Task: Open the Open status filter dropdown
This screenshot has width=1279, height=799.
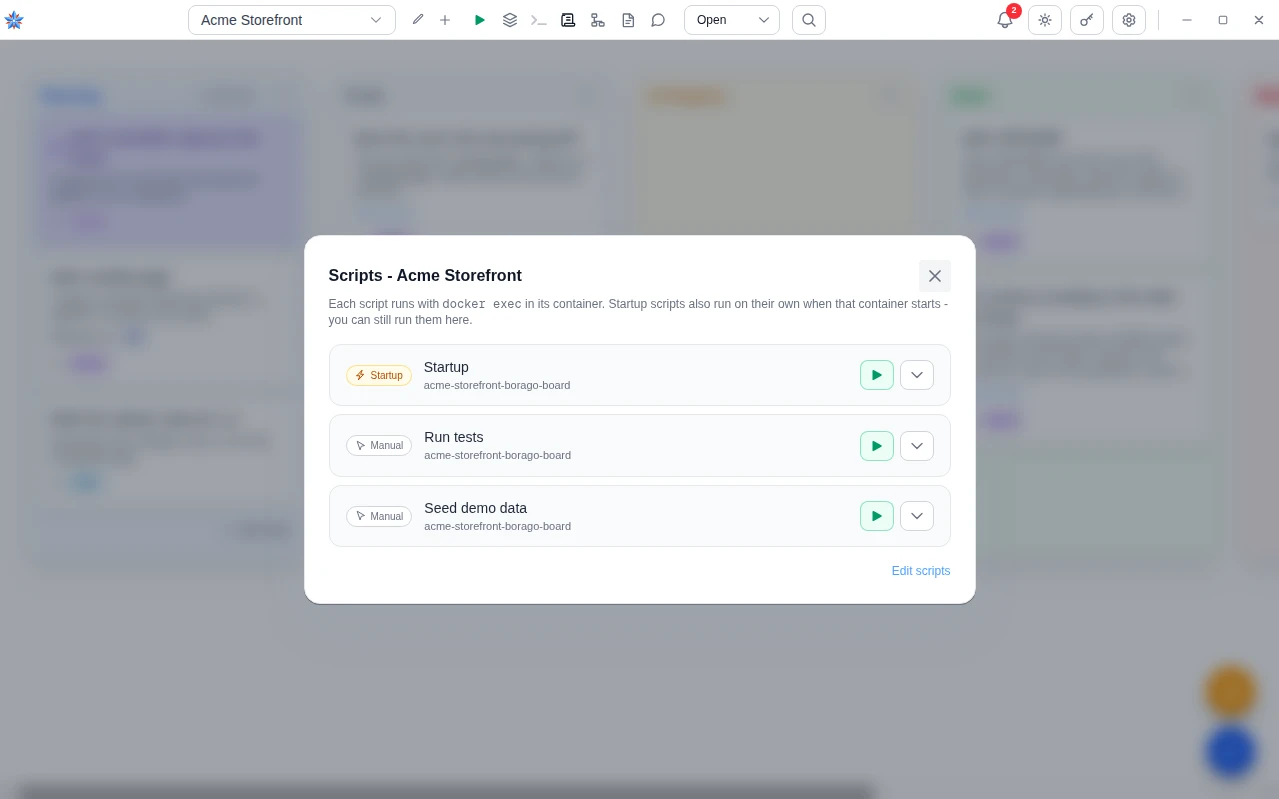Action: (732, 20)
